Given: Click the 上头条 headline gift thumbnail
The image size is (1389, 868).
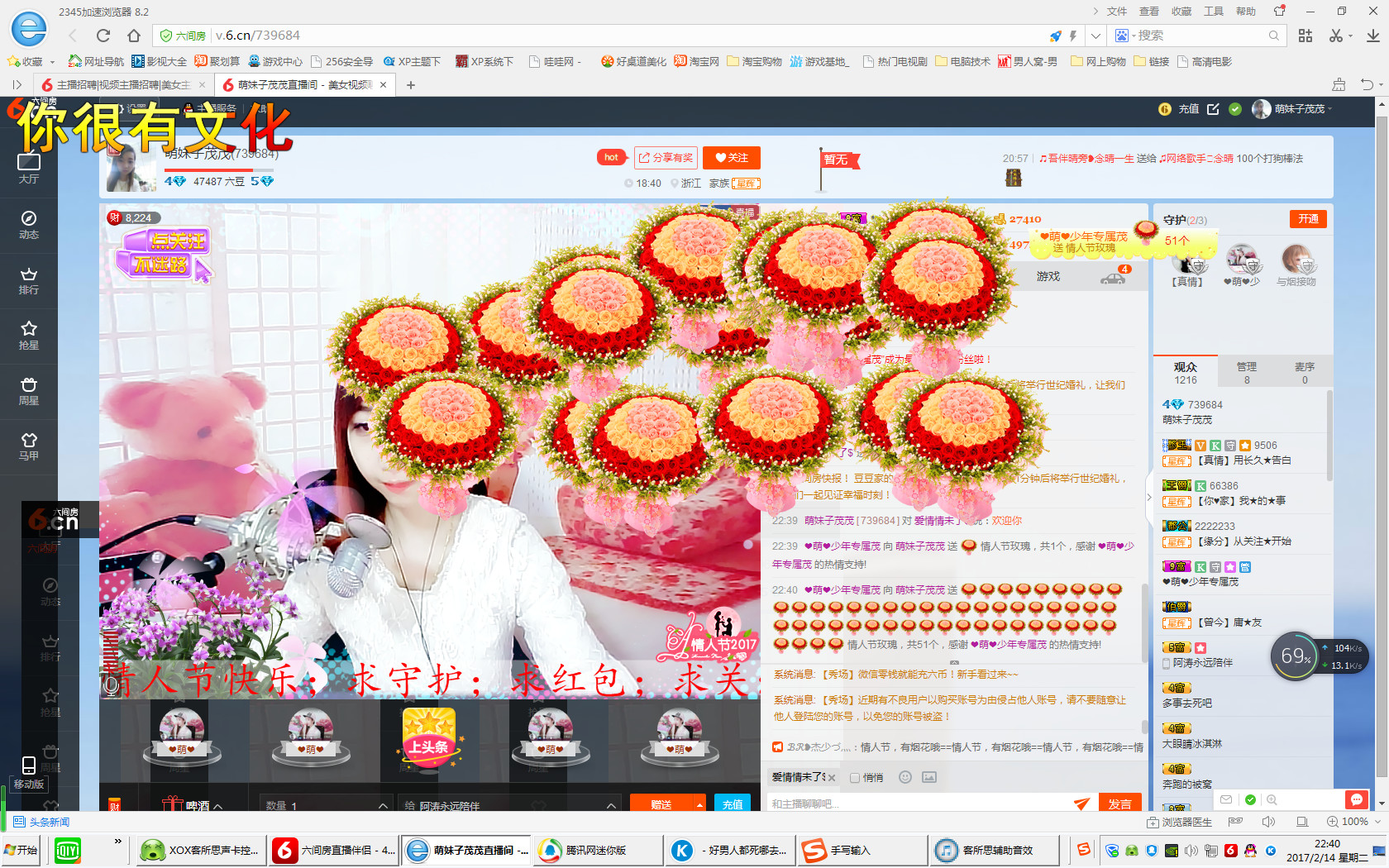Looking at the screenshot, I should pos(429,737).
